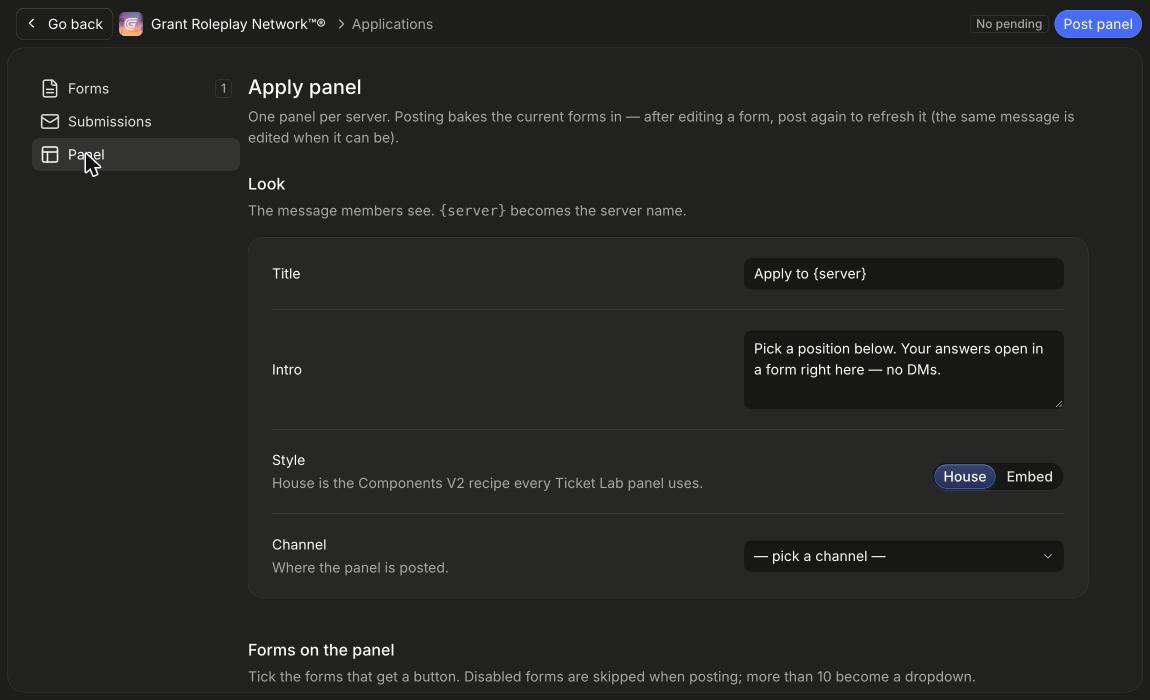Screen dimensions: 1150x700
Task: Click the Apply panel heading
Action: pyautogui.click(x=304, y=87)
